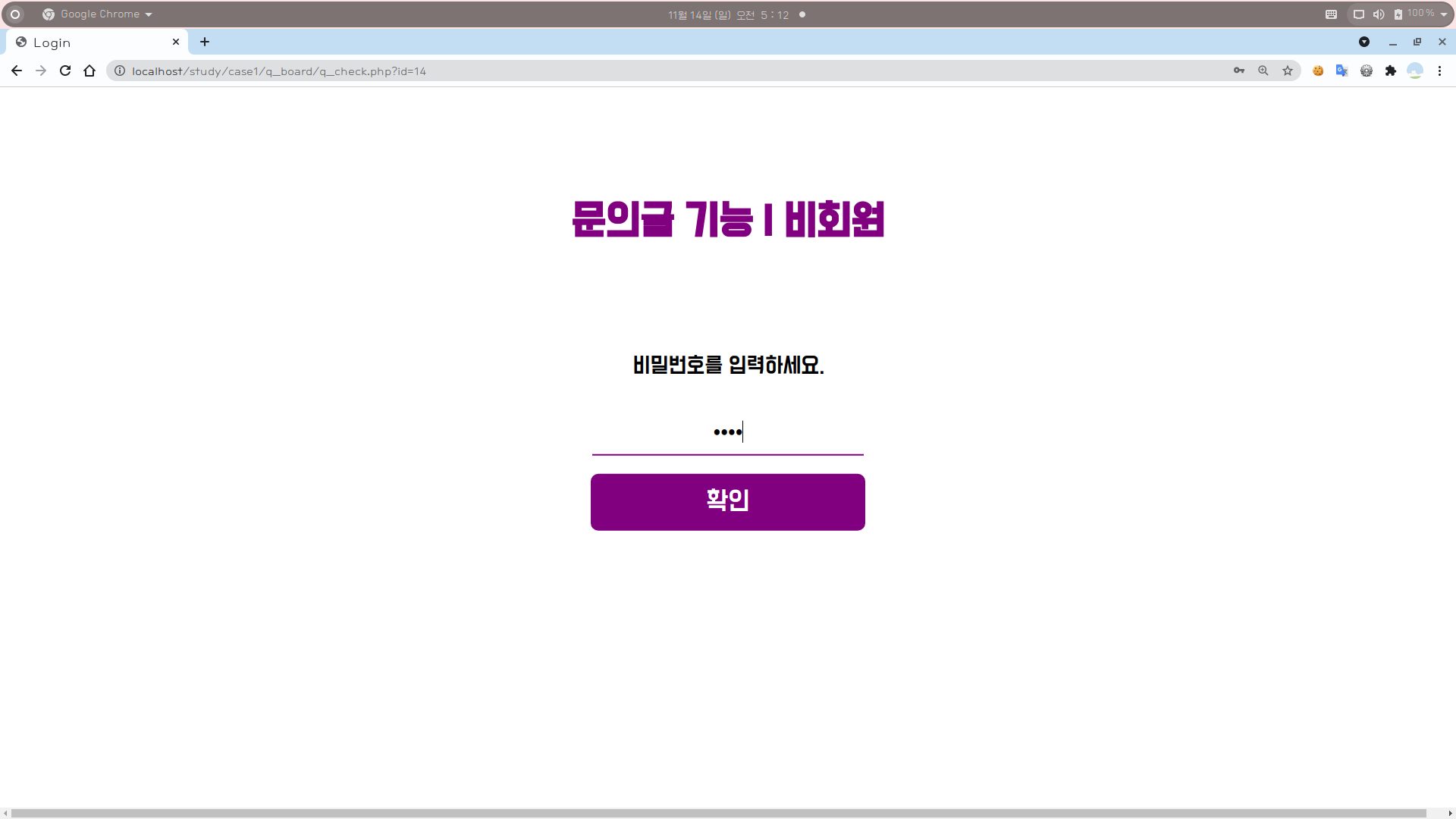Click the purple 확인 button
The width and height of the screenshot is (1456, 819).
pyautogui.click(x=728, y=502)
